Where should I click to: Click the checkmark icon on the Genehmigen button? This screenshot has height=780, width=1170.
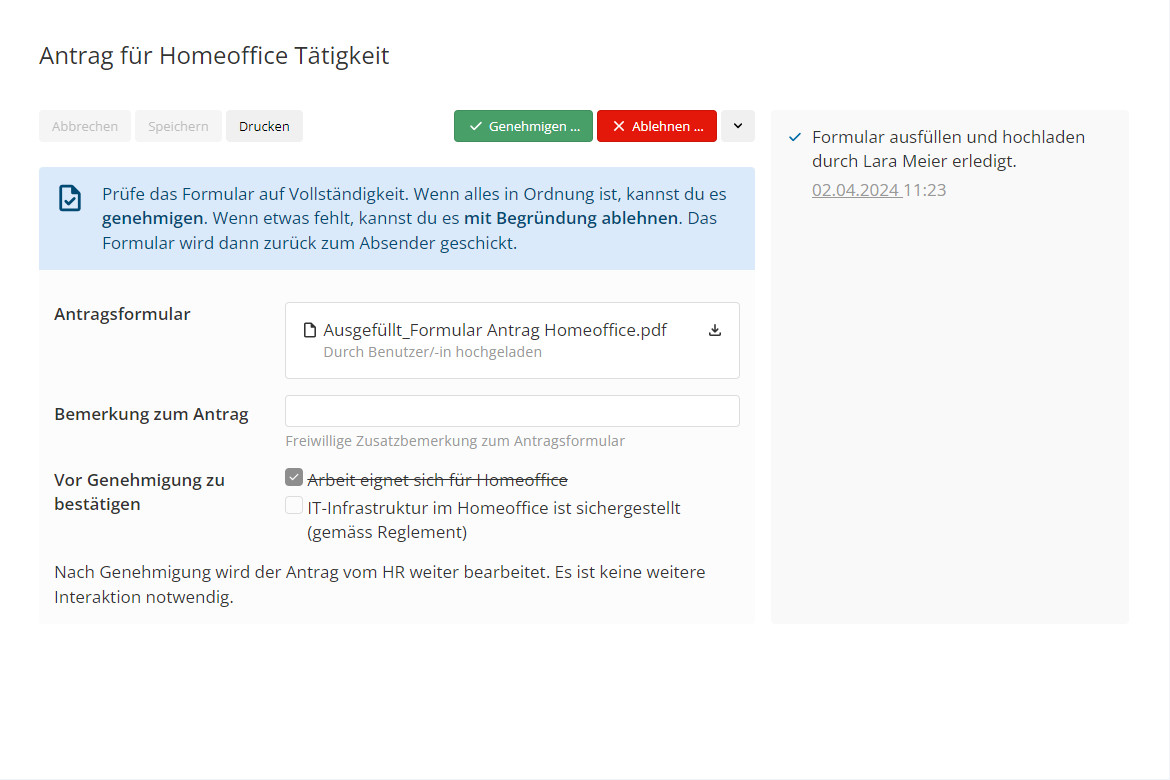pyautogui.click(x=476, y=126)
